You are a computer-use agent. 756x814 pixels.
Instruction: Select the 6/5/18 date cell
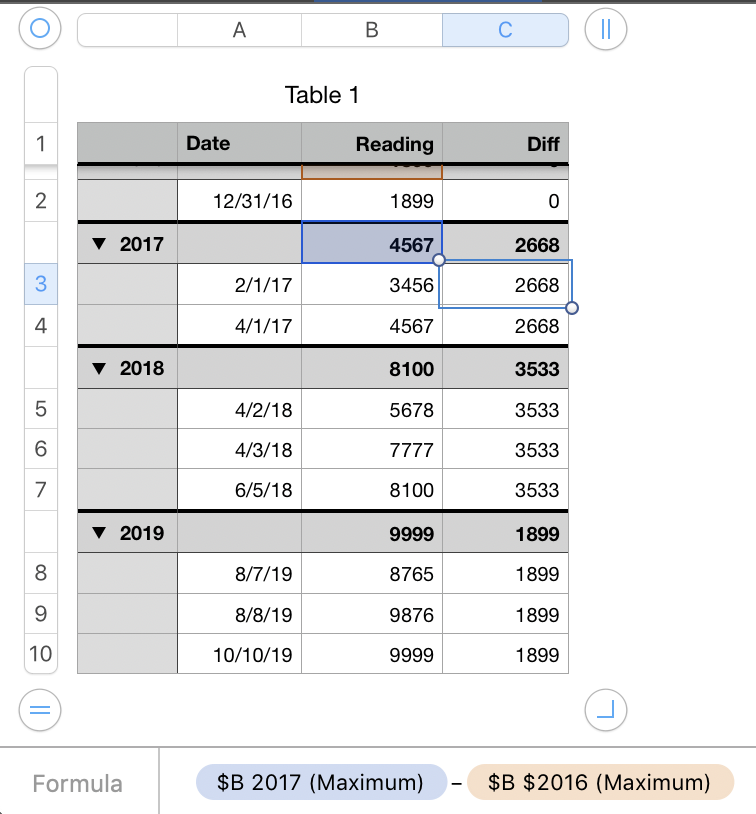click(x=239, y=490)
